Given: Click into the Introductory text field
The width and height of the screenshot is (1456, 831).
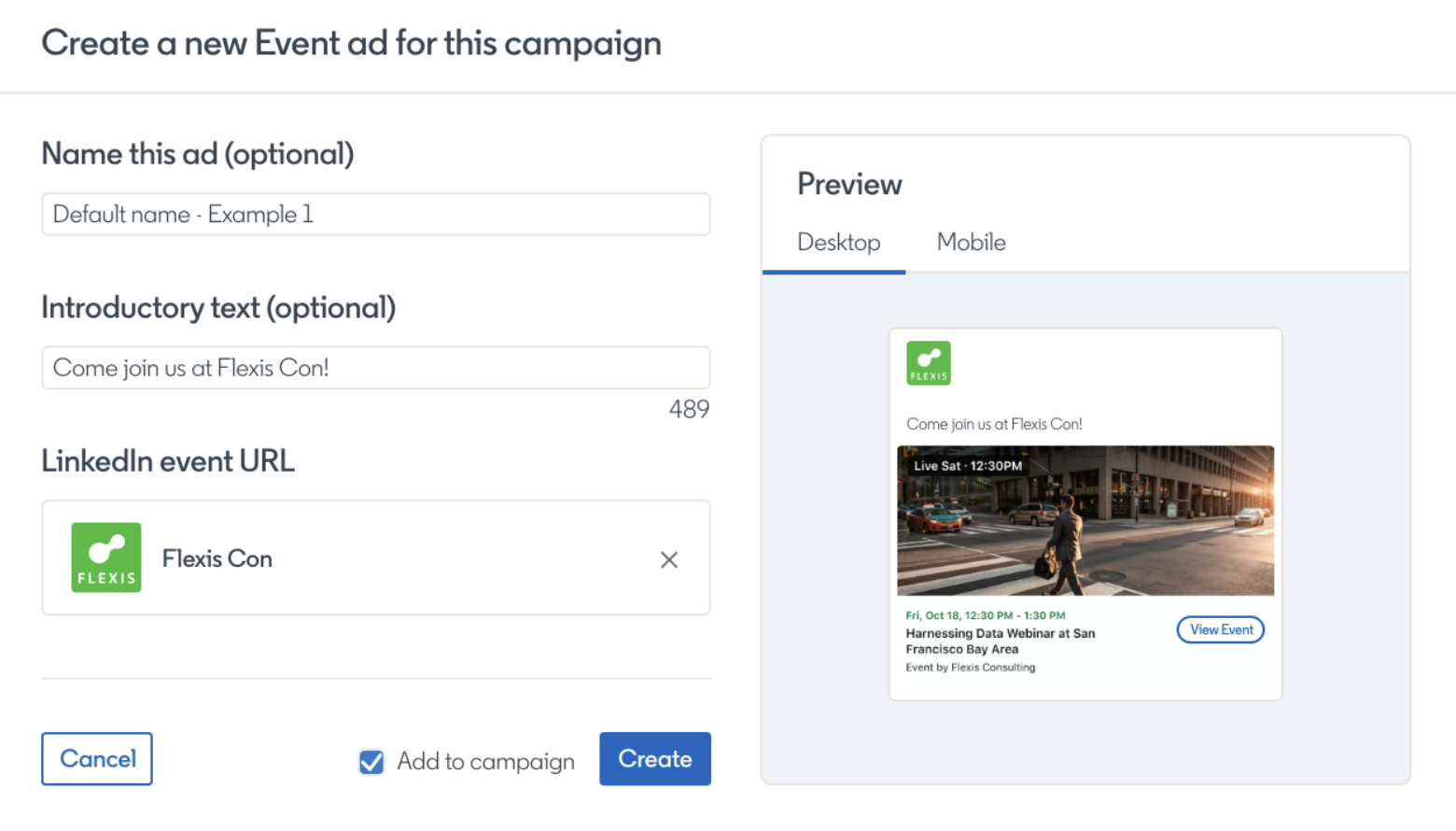Looking at the screenshot, I should click(x=375, y=368).
